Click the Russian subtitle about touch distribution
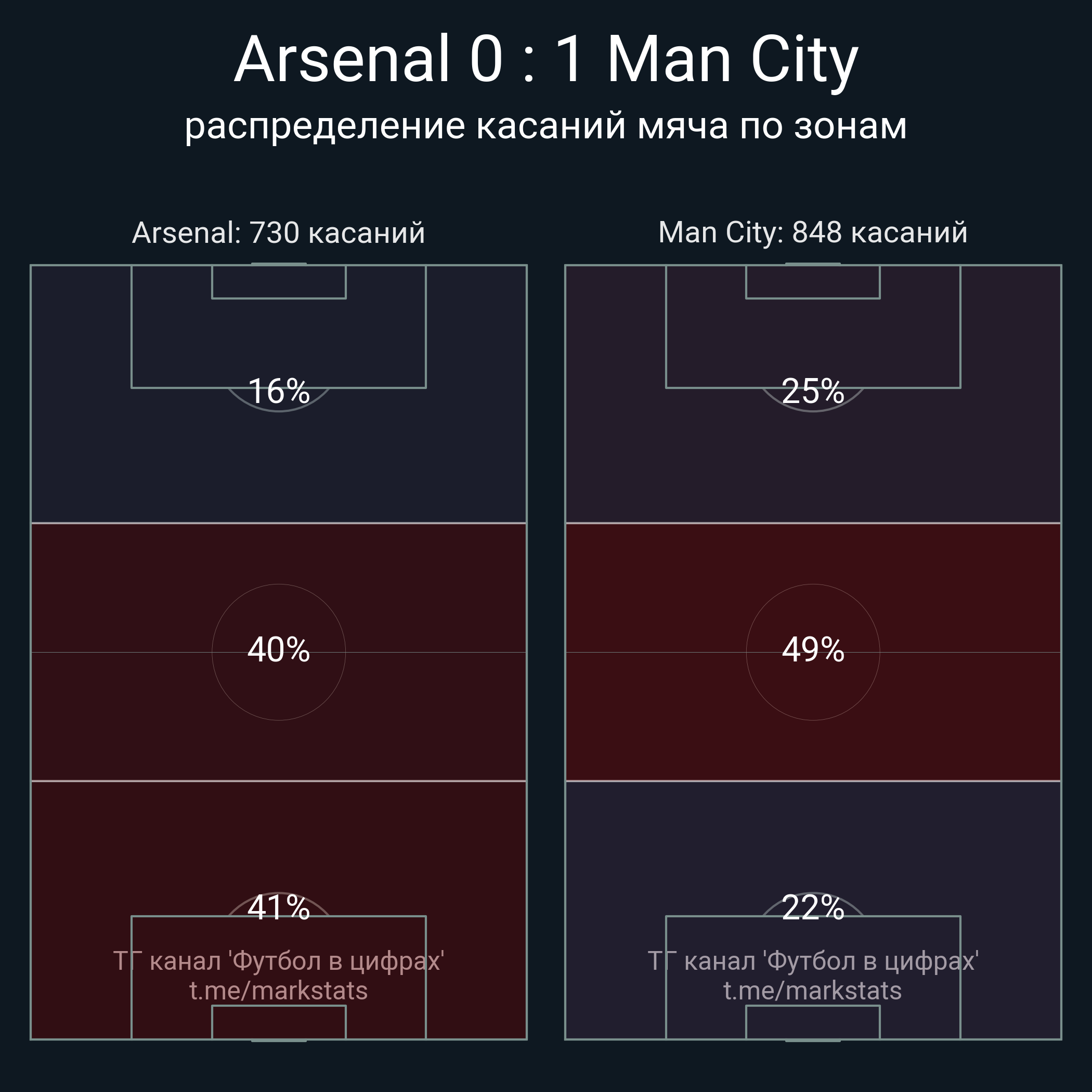The width and height of the screenshot is (1092, 1092). pos(546,125)
